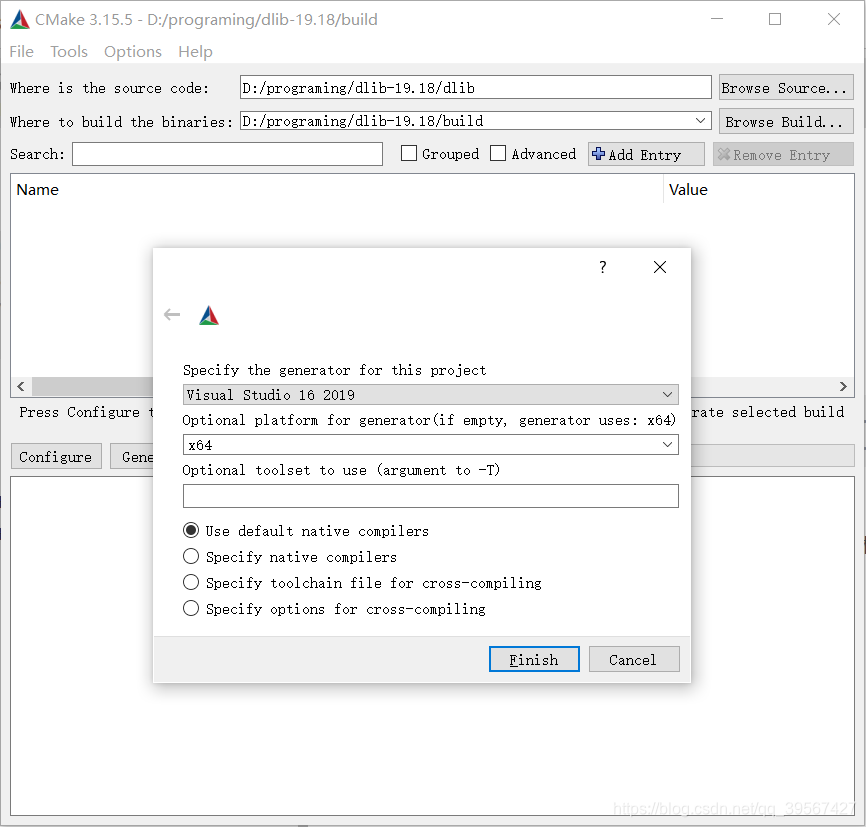Select Specify toolchain file for cross-compiling
The width and height of the screenshot is (866, 827).
tap(191, 582)
